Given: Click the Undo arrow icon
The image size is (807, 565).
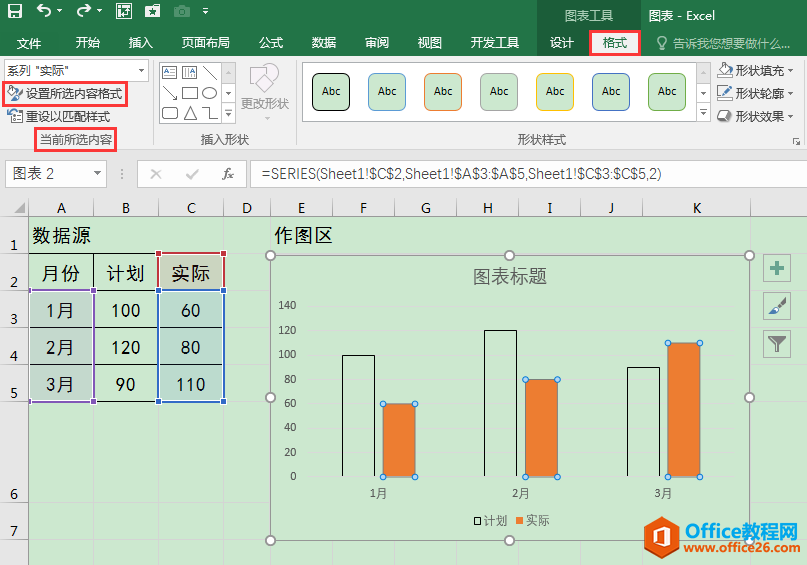Looking at the screenshot, I should pos(44,11).
